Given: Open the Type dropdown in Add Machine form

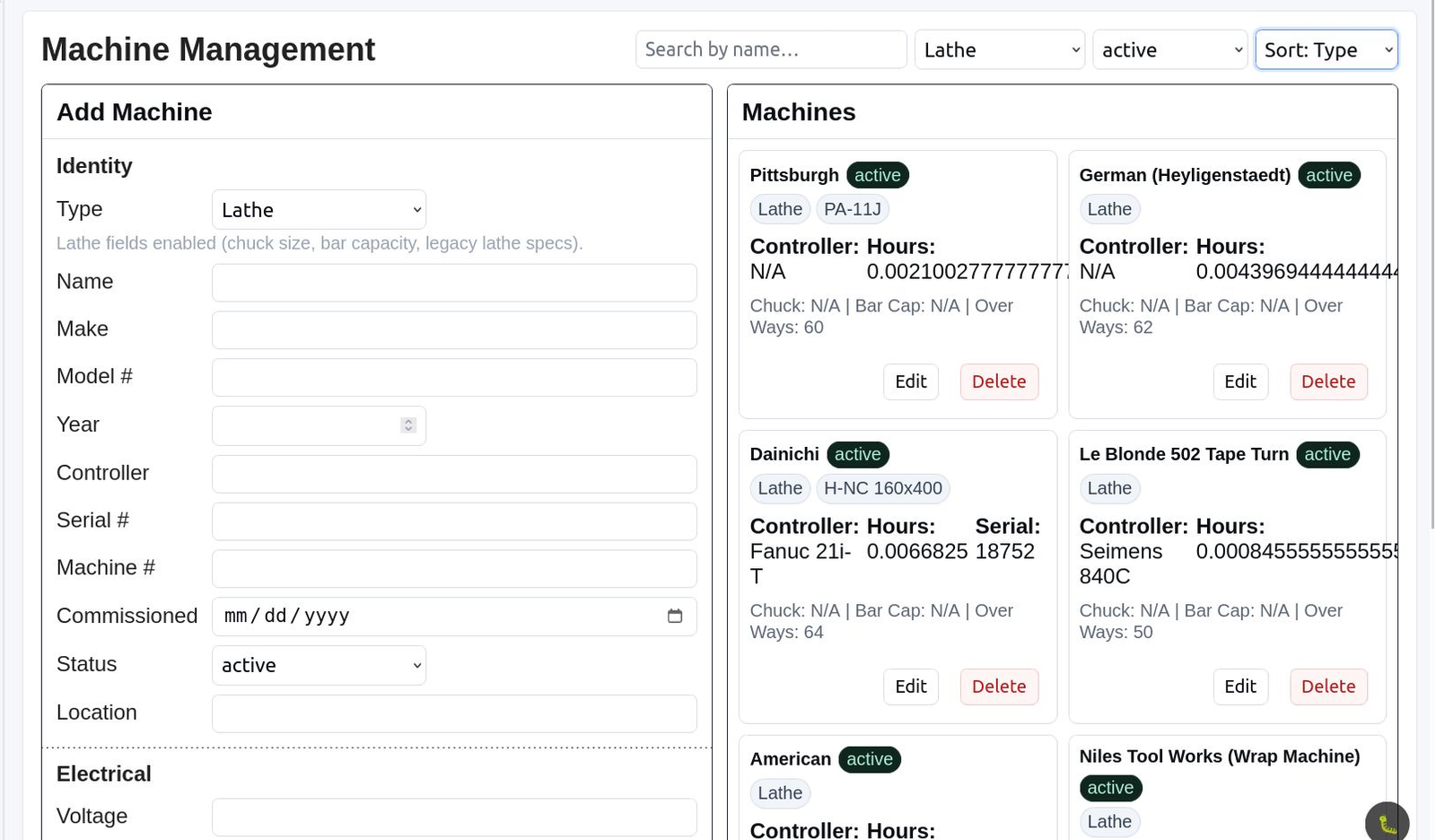Looking at the screenshot, I should tap(318, 209).
